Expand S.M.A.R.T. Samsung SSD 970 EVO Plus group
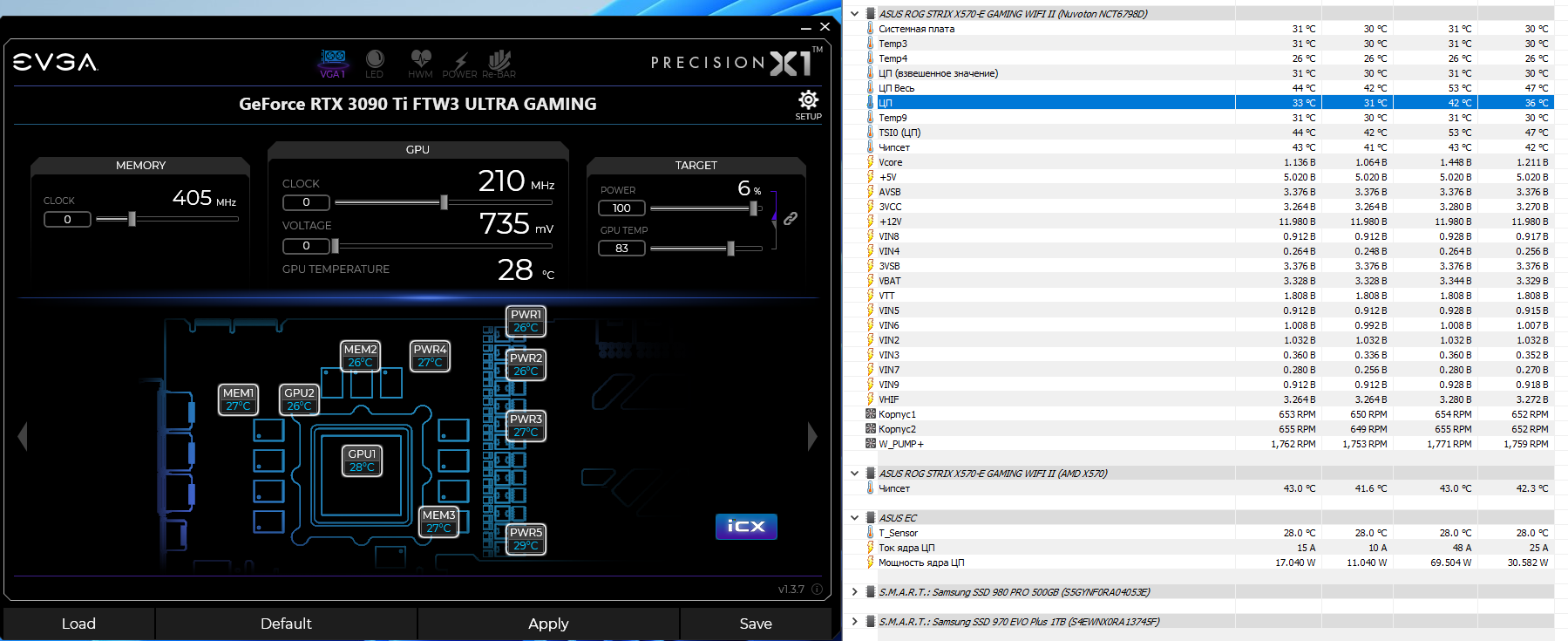Viewport: 1568px width, 641px height. point(854,622)
